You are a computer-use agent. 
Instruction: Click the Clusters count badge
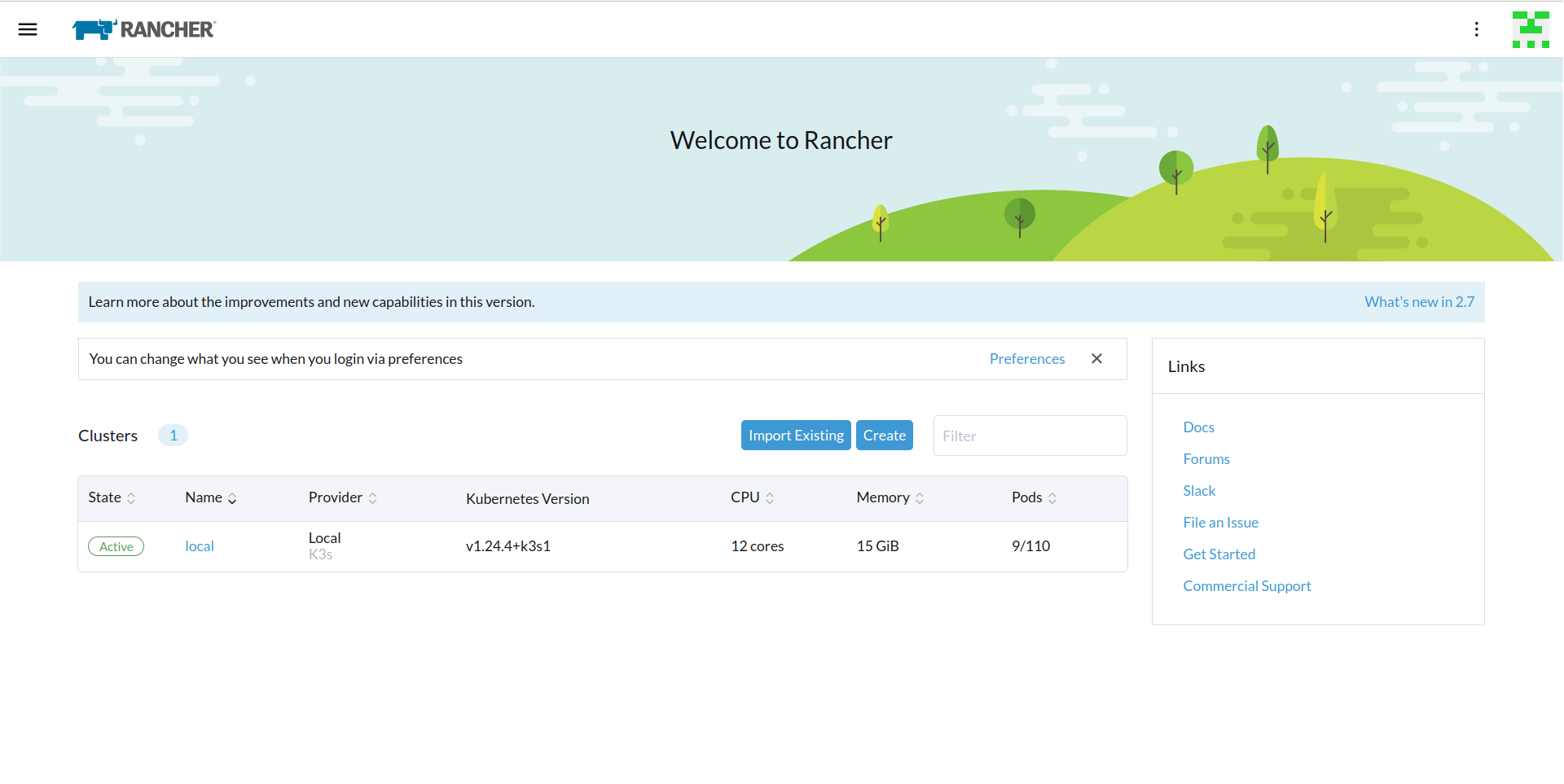point(172,435)
